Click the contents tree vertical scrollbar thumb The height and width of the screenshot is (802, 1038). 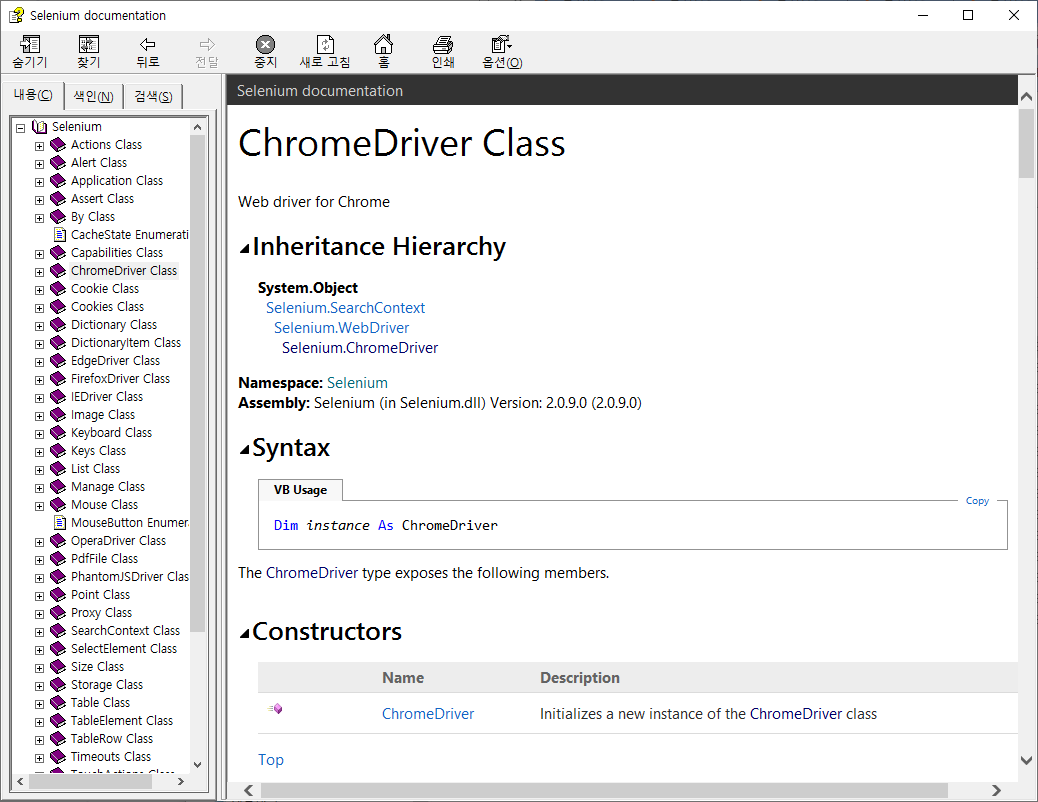tap(197, 383)
